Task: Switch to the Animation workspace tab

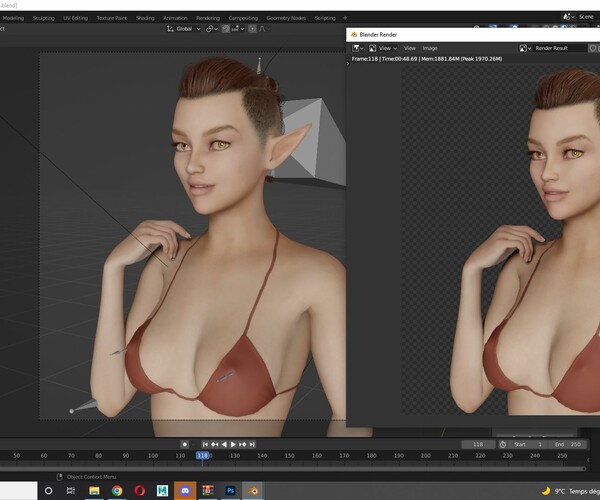Action: click(x=175, y=18)
